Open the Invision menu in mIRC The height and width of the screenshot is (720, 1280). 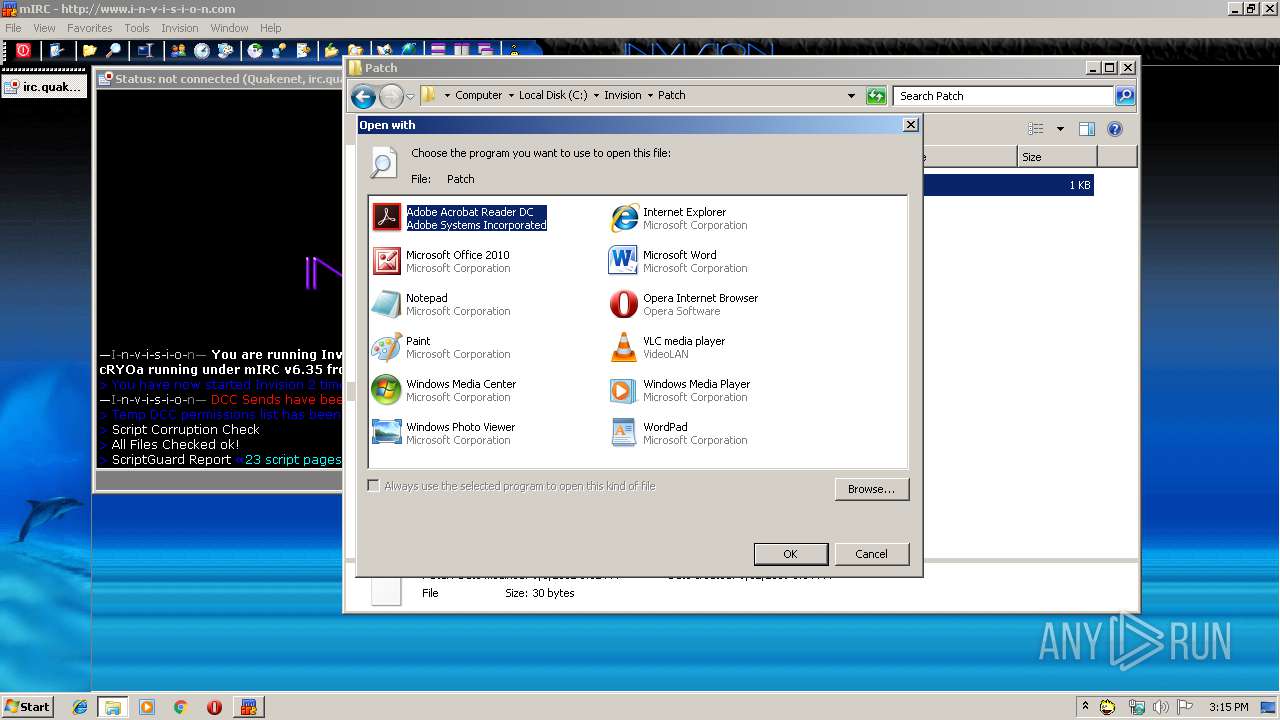point(180,28)
